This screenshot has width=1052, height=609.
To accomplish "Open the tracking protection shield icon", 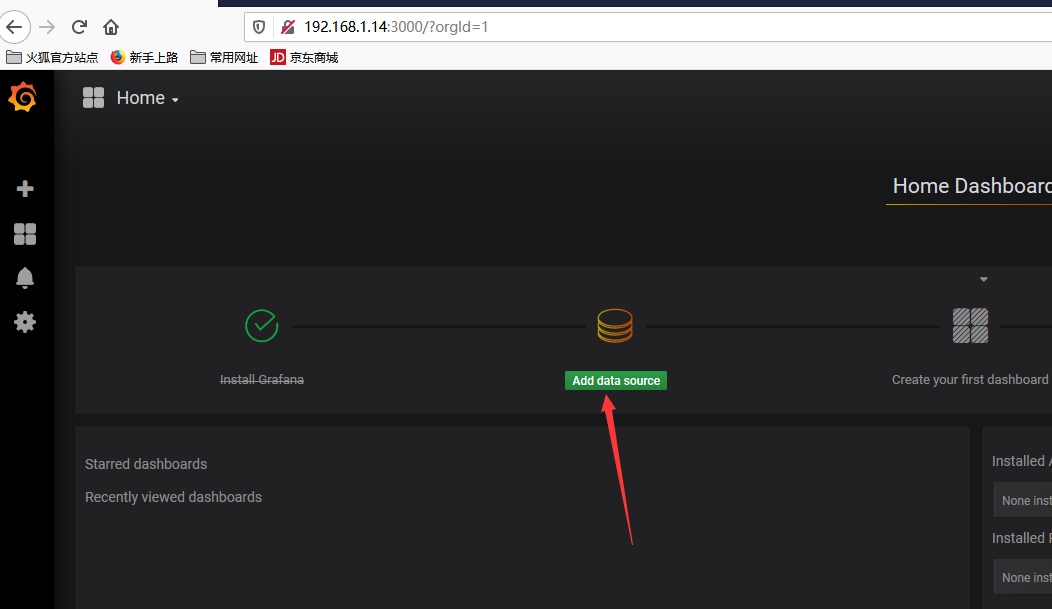I will (259, 27).
